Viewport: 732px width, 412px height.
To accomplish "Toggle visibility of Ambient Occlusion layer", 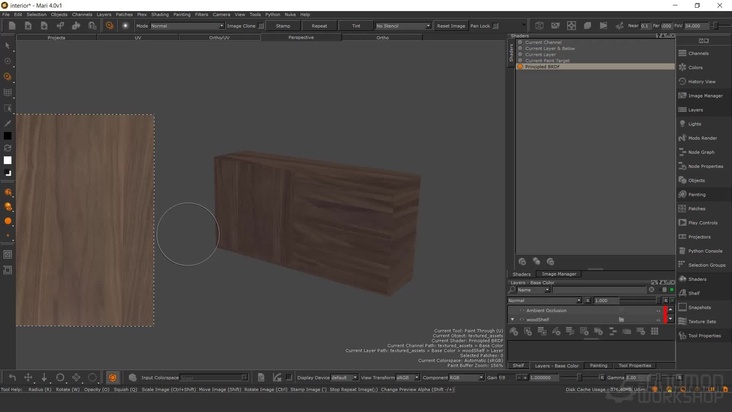I will [x=521, y=310].
